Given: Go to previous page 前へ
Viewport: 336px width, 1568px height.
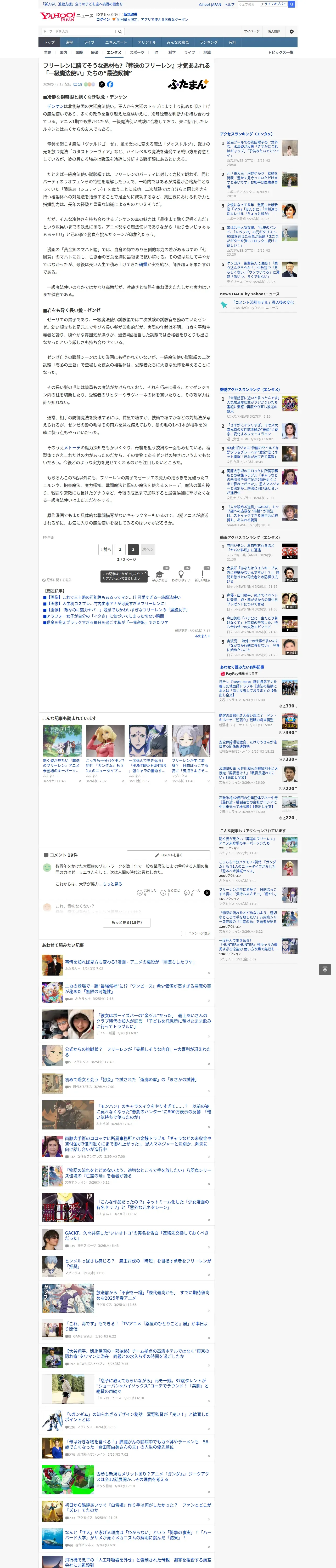Looking at the screenshot, I should click(105, 549).
